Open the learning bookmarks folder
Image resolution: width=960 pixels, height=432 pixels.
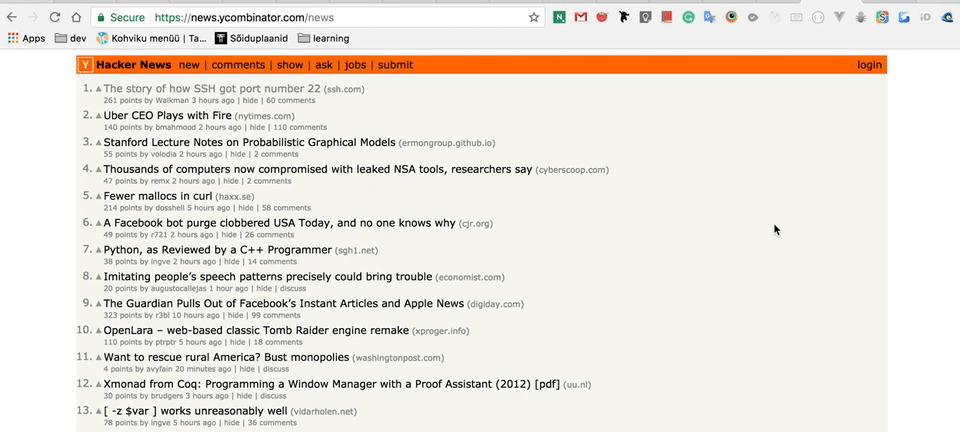click(x=323, y=39)
